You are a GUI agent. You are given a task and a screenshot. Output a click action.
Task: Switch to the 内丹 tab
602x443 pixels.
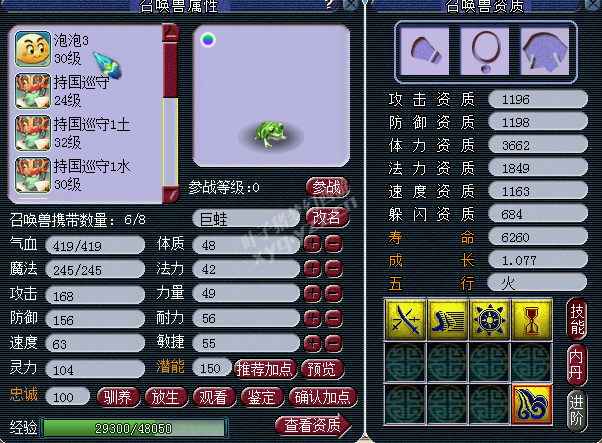(x=576, y=365)
